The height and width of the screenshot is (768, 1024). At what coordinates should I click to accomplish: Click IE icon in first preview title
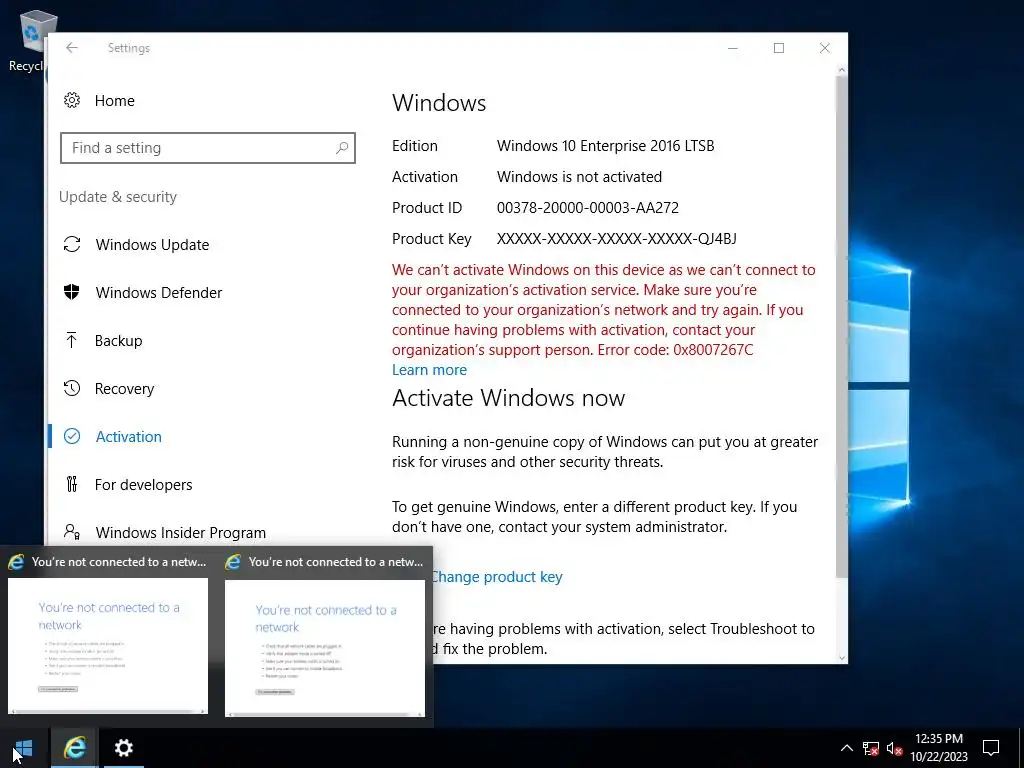[x=16, y=562]
